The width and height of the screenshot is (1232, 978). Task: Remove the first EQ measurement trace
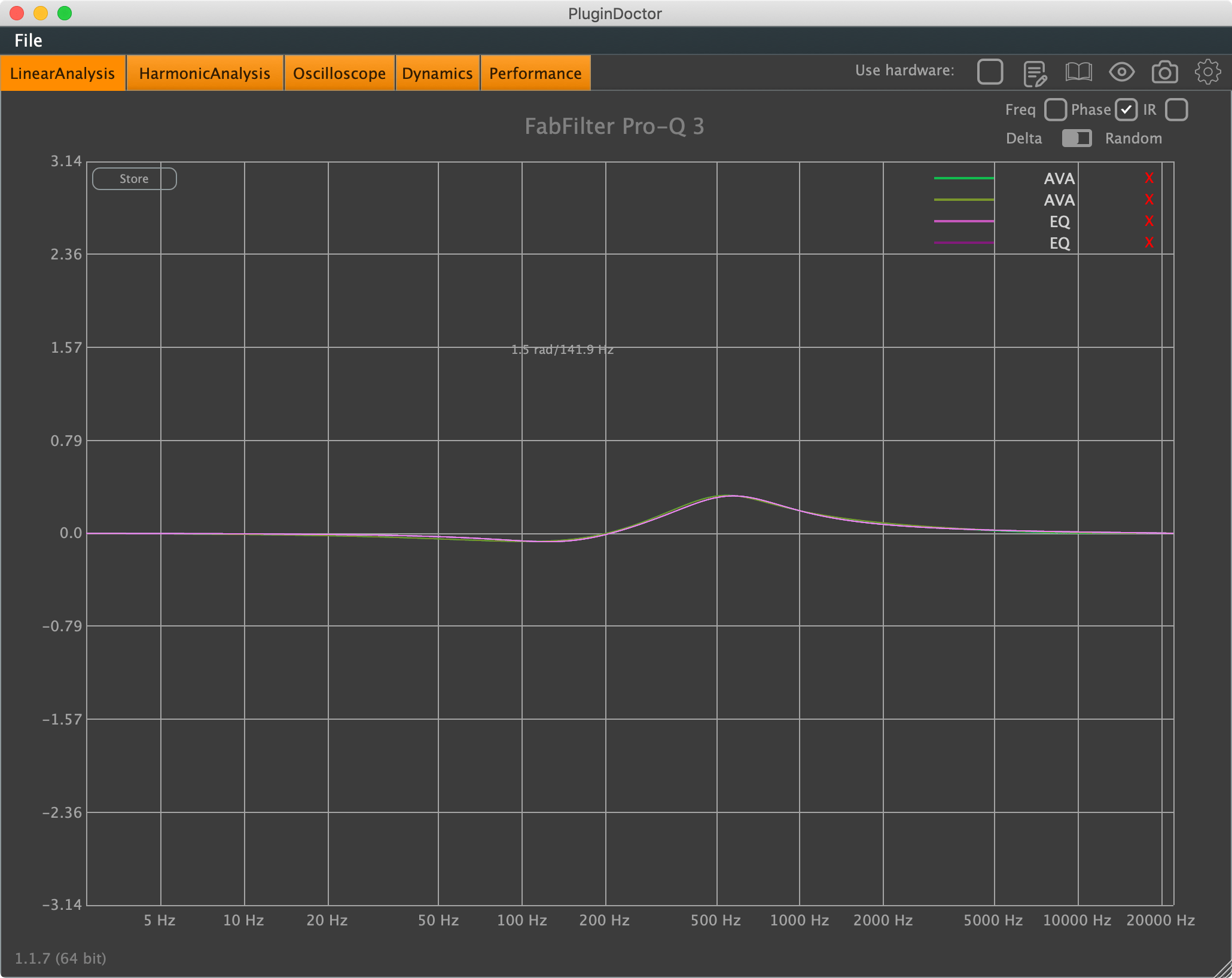[x=1149, y=220]
